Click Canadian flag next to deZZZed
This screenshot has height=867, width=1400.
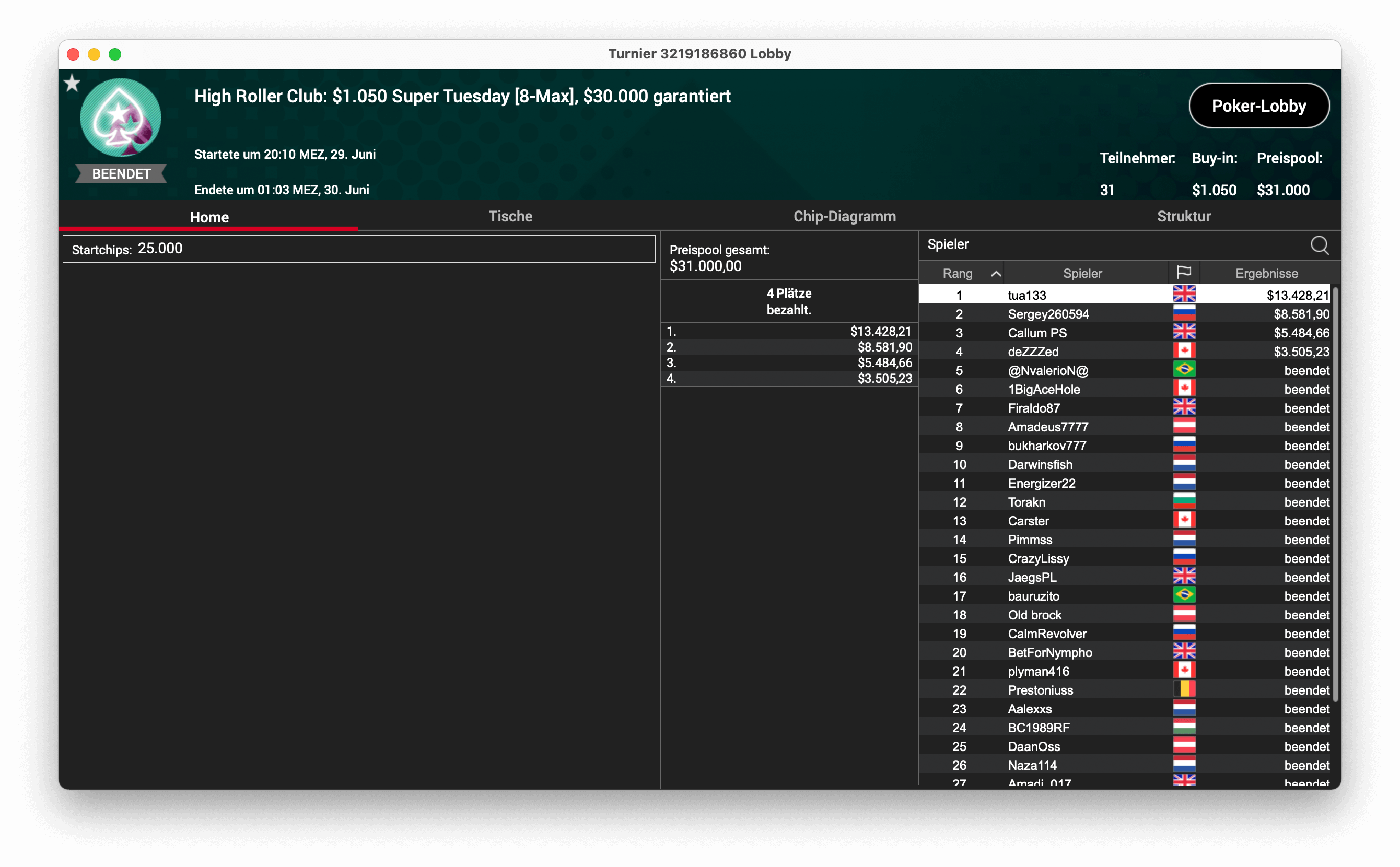[x=1184, y=351]
